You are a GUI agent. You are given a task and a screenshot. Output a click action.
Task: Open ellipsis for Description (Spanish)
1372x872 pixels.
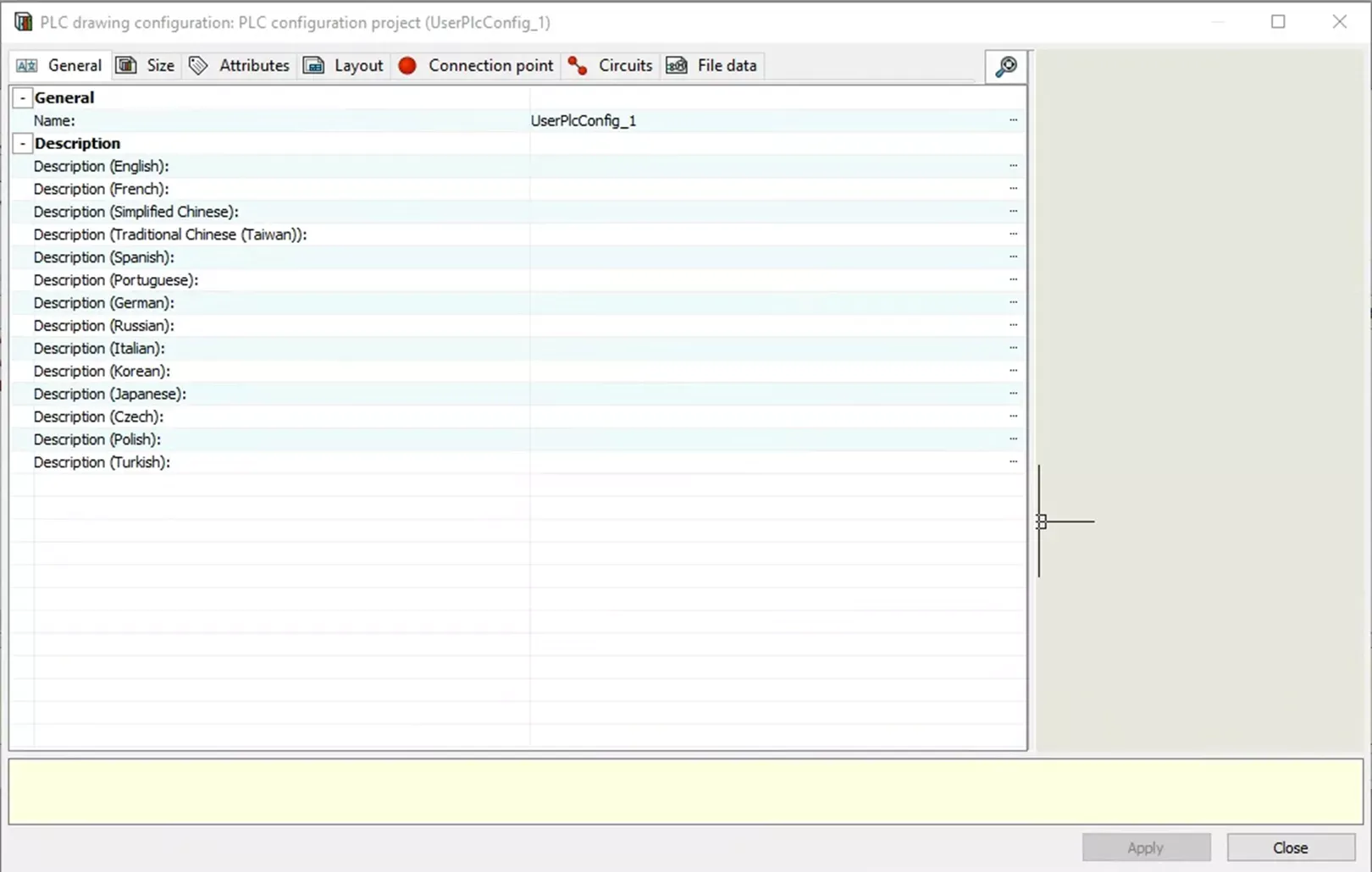tap(1013, 258)
